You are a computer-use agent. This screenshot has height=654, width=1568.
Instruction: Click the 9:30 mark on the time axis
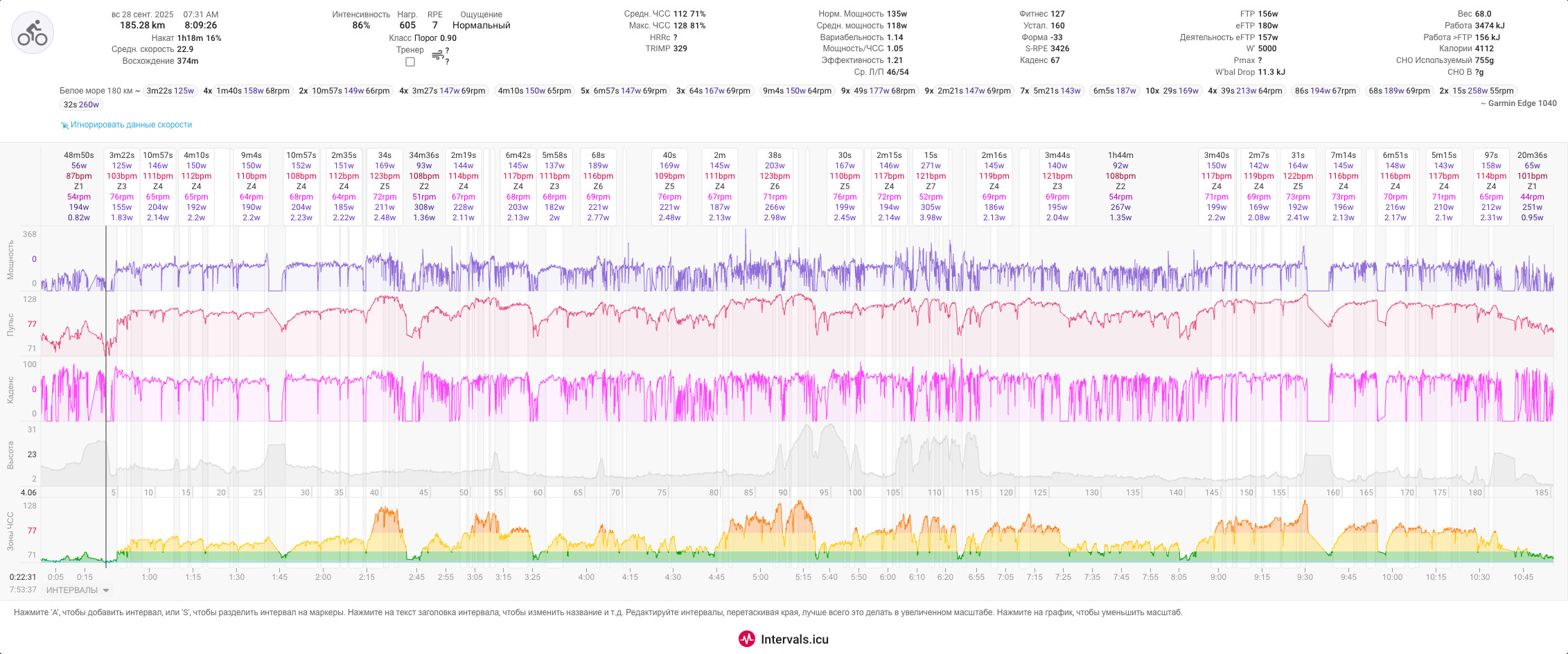point(1305,577)
